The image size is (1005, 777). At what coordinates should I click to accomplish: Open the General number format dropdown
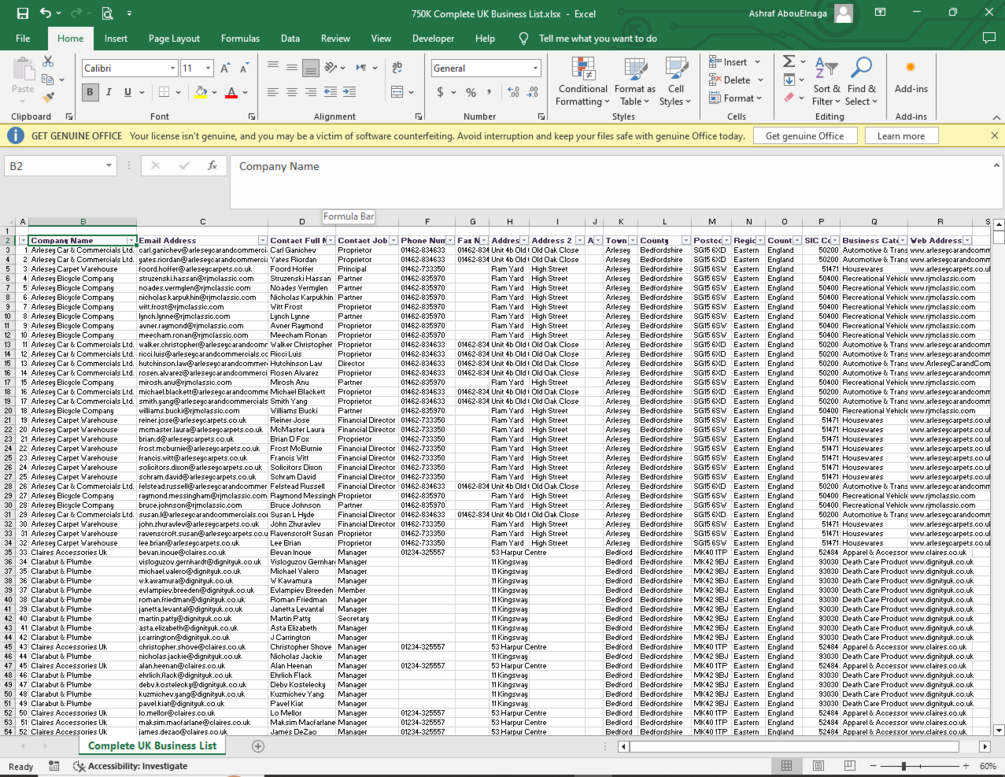(535, 68)
